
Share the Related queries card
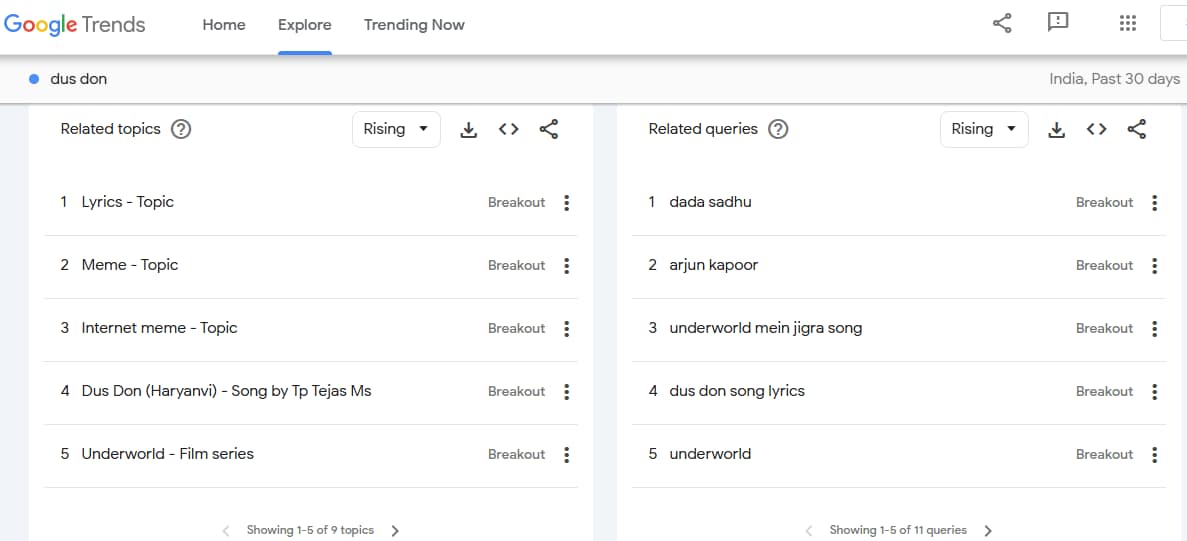coord(1136,129)
